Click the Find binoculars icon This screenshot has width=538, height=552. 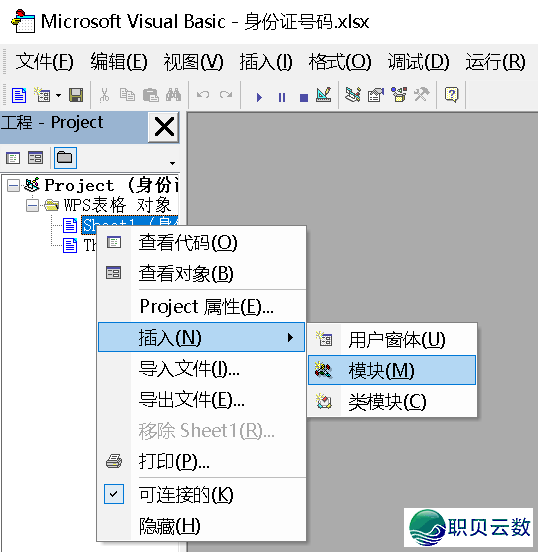pos(174,95)
